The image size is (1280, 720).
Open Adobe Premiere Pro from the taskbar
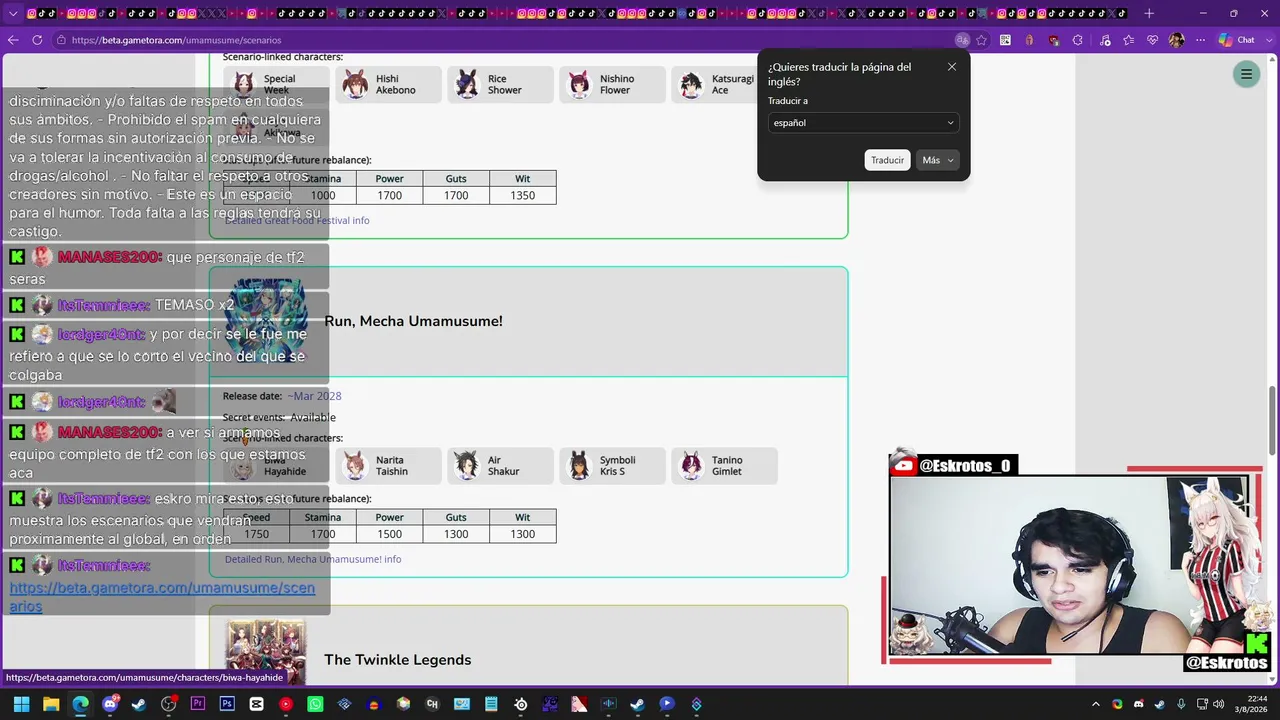click(x=198, y=704)
